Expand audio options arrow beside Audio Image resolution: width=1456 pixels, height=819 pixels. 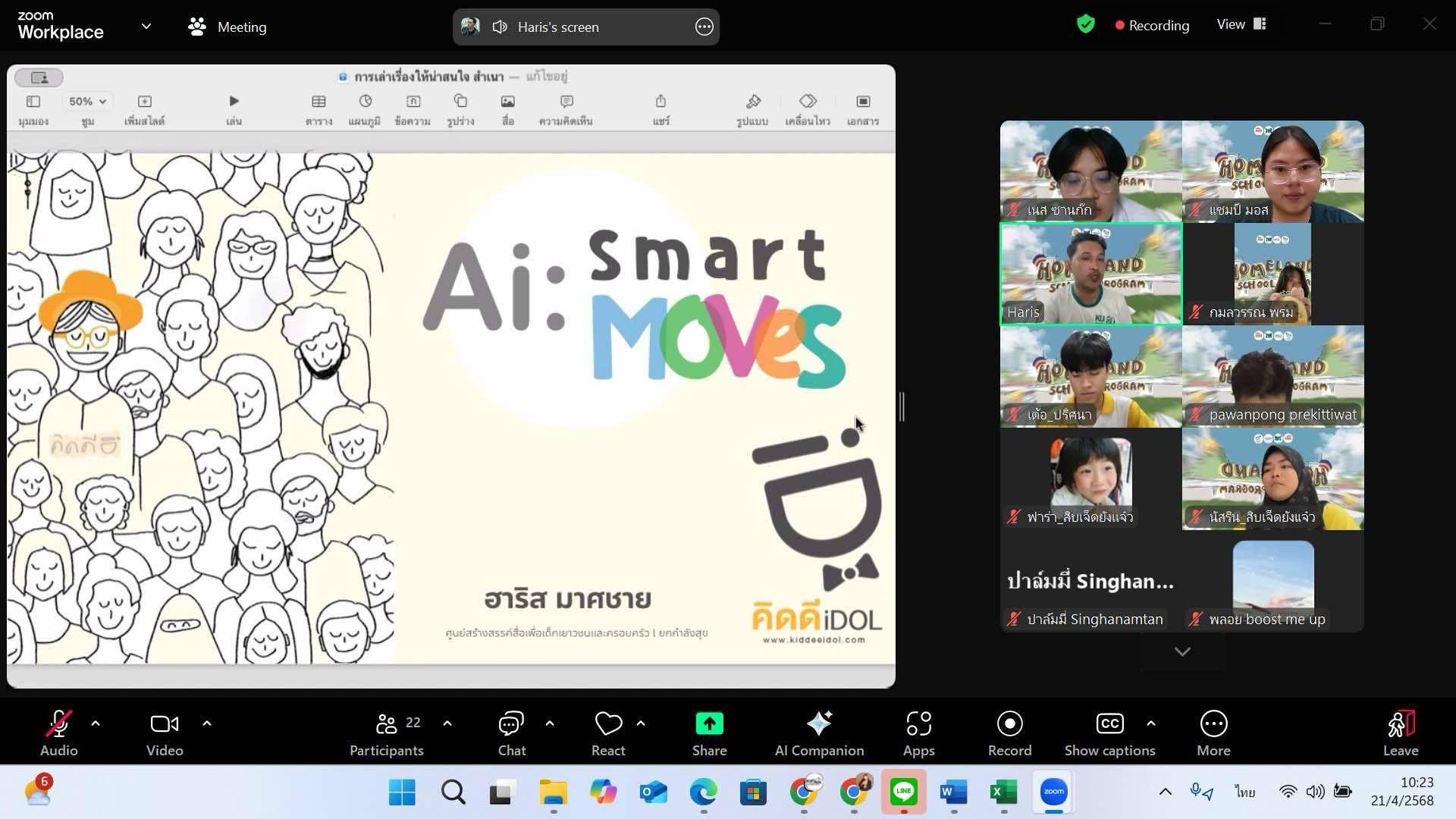pyautogui.click(x=96, y=723)
